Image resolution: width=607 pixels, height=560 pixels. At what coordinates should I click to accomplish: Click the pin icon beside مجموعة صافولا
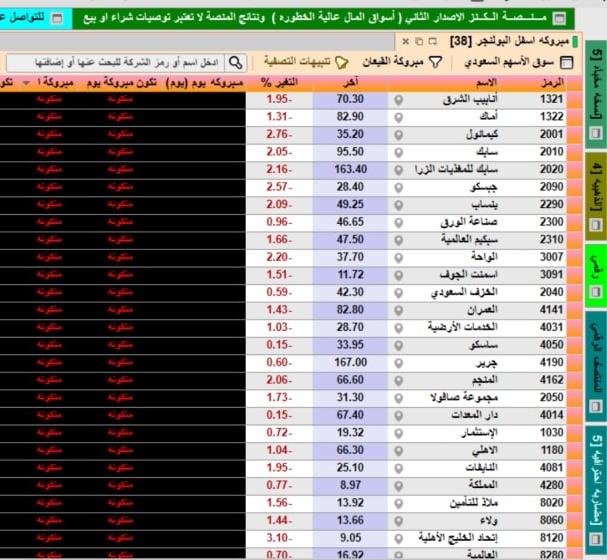click(x=399, y=398)
